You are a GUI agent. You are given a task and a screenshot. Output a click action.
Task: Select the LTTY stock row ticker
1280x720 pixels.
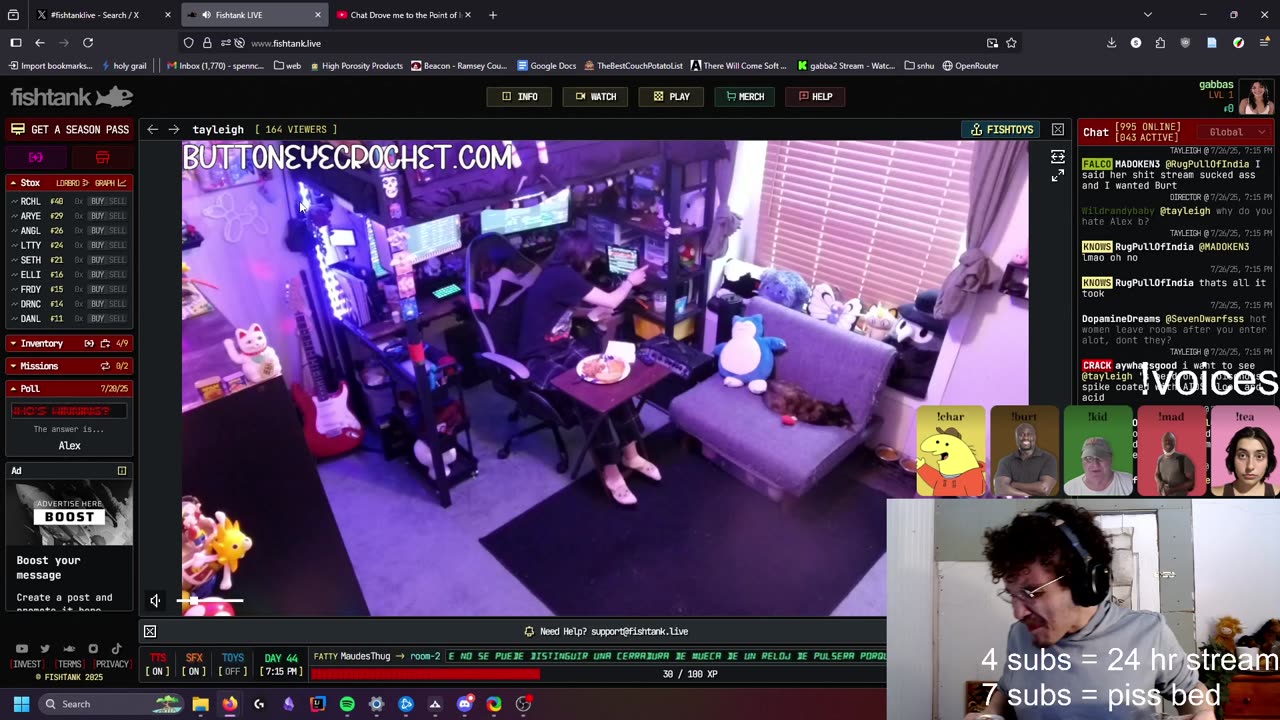pos(31,245)
